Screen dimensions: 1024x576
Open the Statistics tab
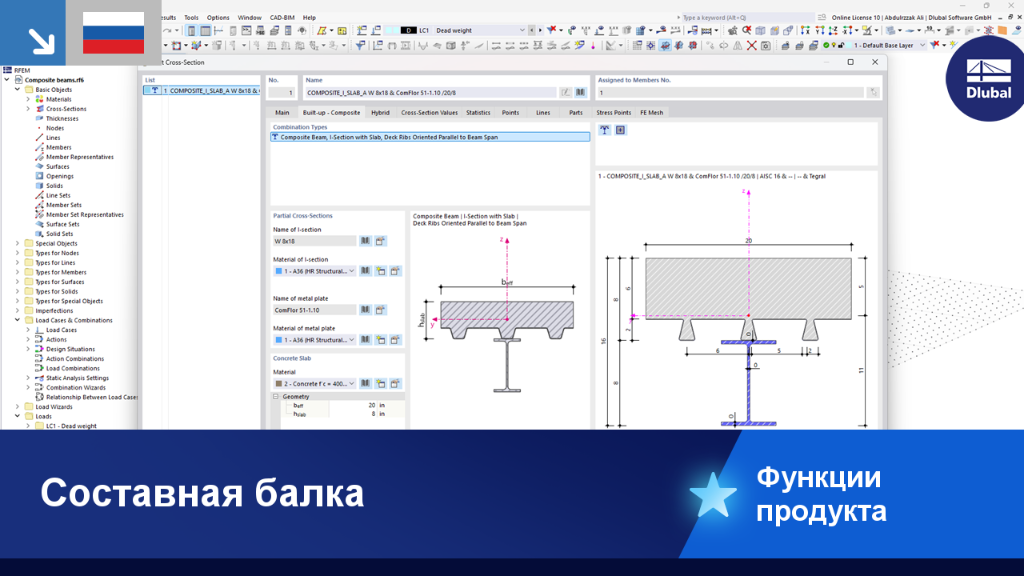coord(478,112)
